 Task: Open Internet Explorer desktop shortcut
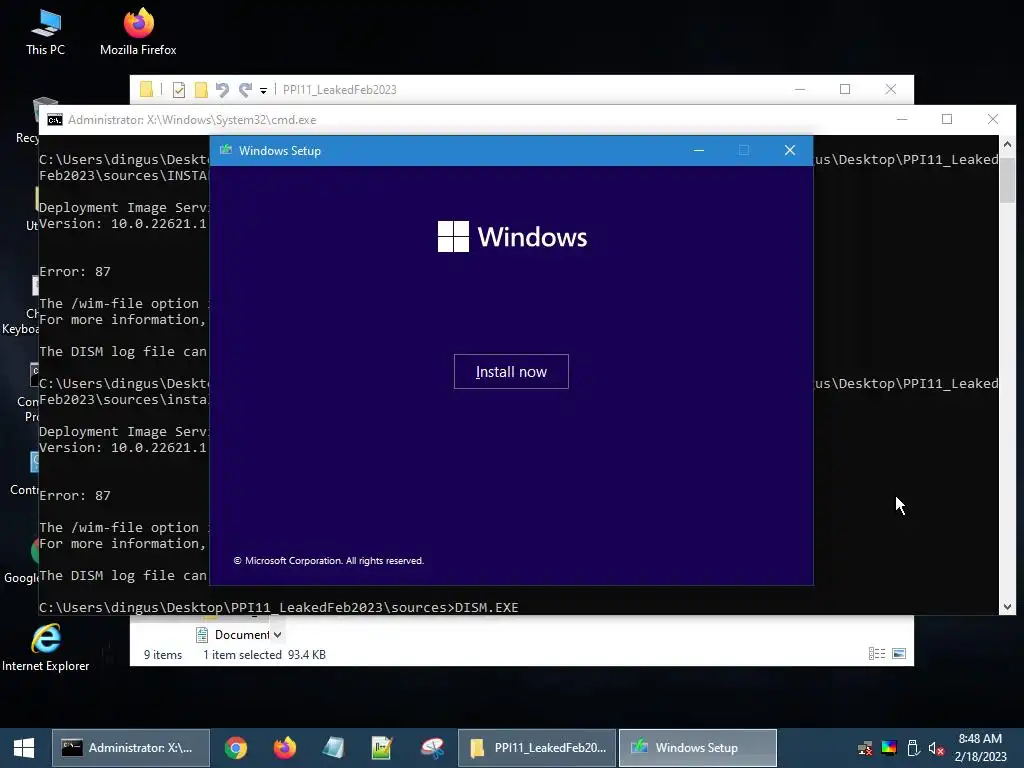45,648
